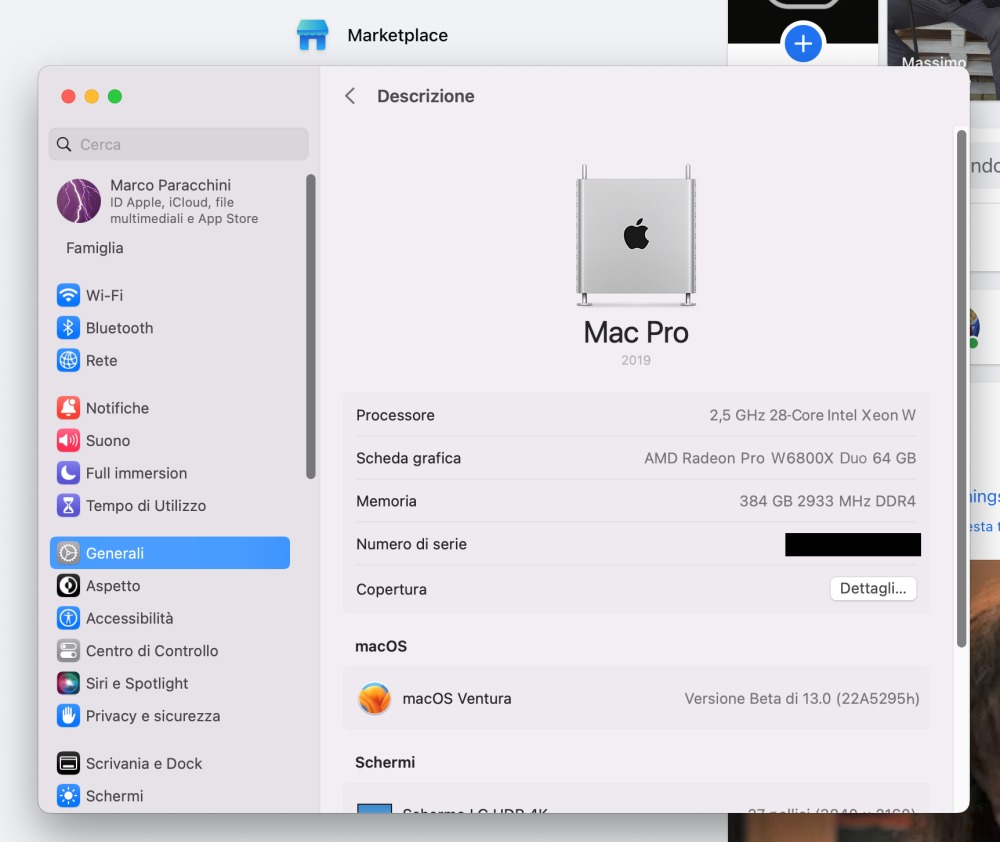
Task: Click the Suono speaker icon
Action: click(x=68, y=440)
